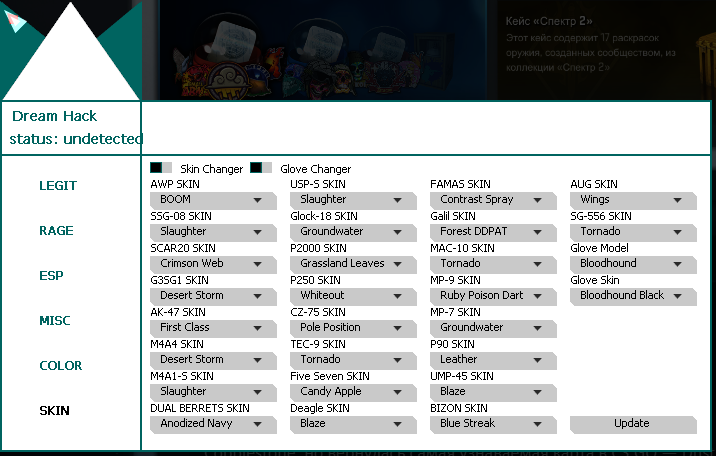Open the Five Seven SKIN Candy Apple dropdown
Screen dimensions: 716x456
click(x=353, y=393)
